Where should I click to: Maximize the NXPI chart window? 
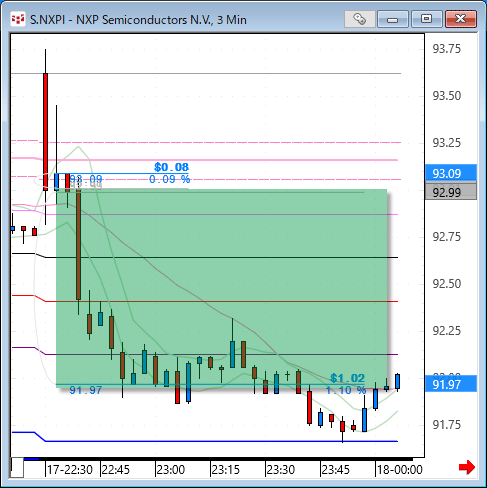426,19
